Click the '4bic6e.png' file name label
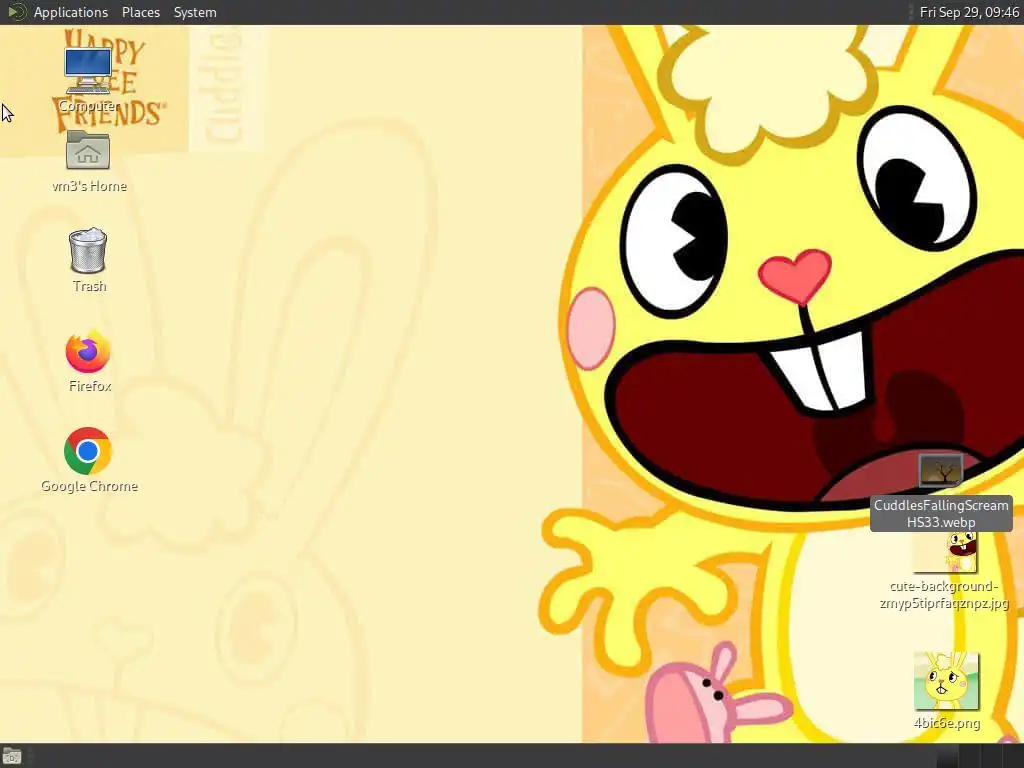1024x768 pixels. click(946, 723)
